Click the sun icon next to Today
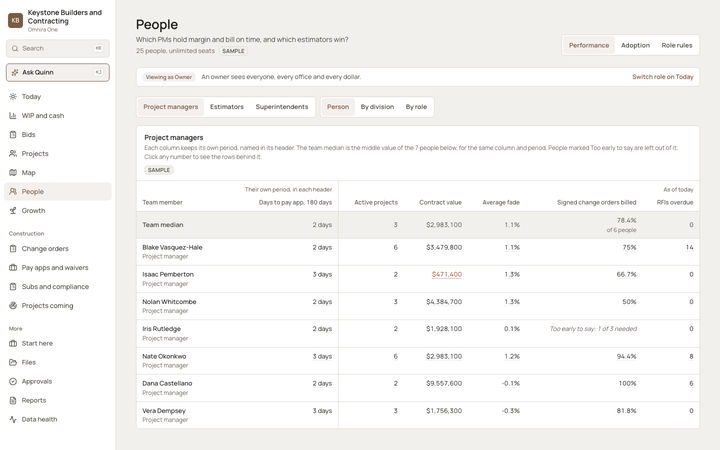 (13, 96)
